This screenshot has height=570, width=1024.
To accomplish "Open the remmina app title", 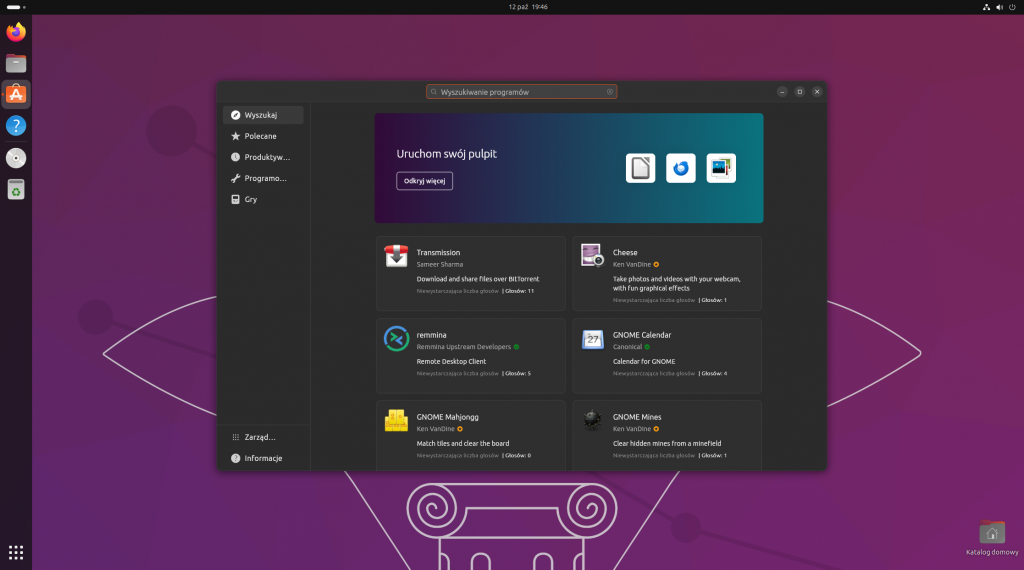I will pyautogui.click(x=432, y=335).
